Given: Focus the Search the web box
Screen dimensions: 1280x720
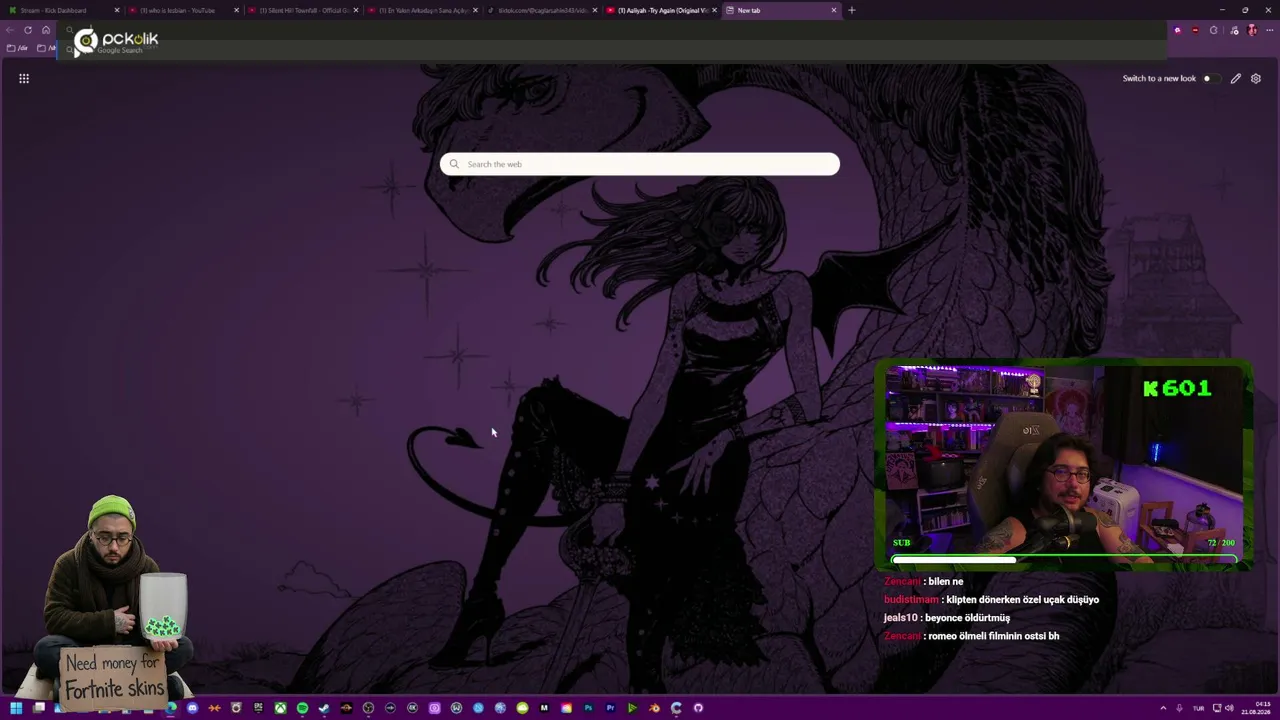Looking at the screenshot, I should tap(640, 164).
